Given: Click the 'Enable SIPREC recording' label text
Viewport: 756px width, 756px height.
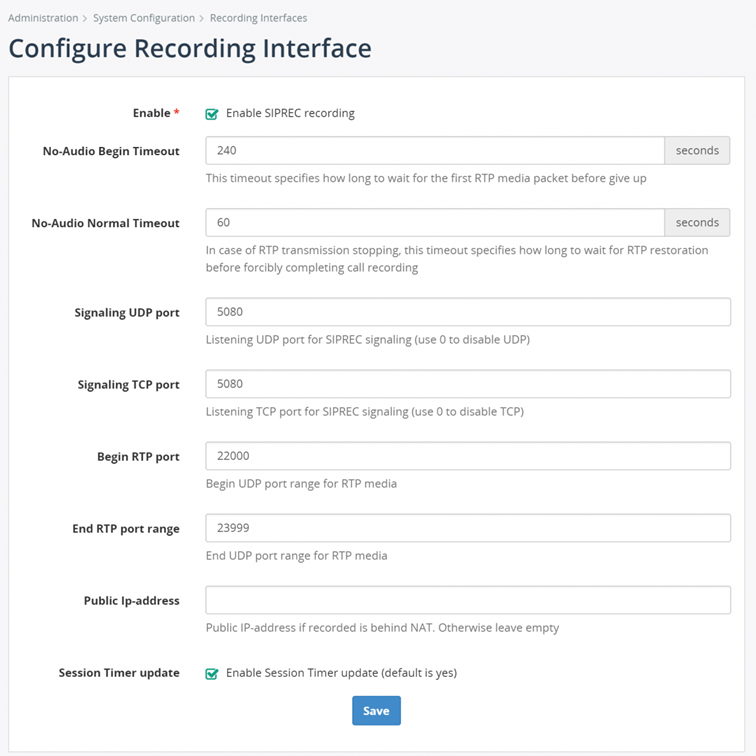Looking at the screenshot, I should [x=290, y=113].
